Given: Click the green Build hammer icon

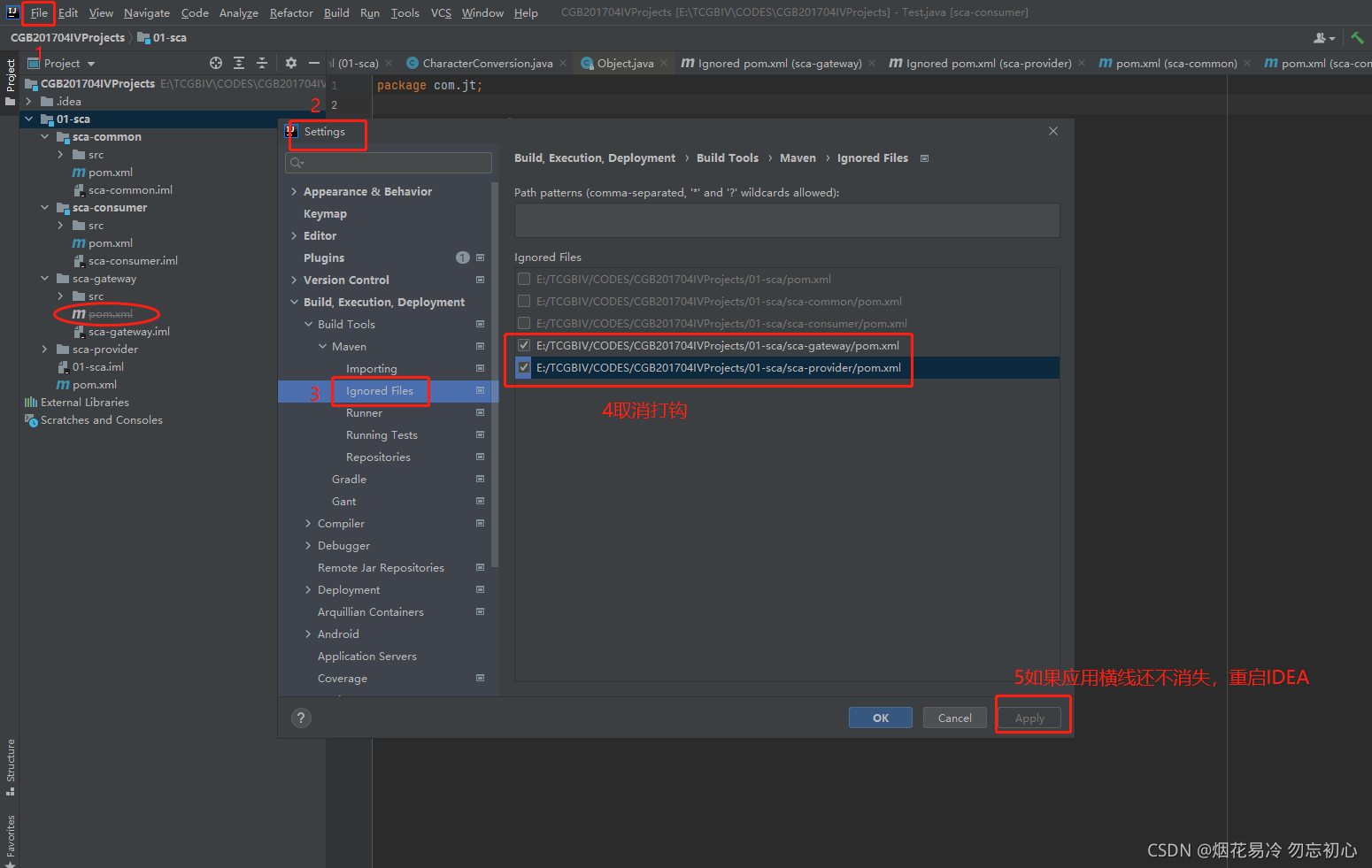Looking at the screenshot, I should coord(1357,37).
